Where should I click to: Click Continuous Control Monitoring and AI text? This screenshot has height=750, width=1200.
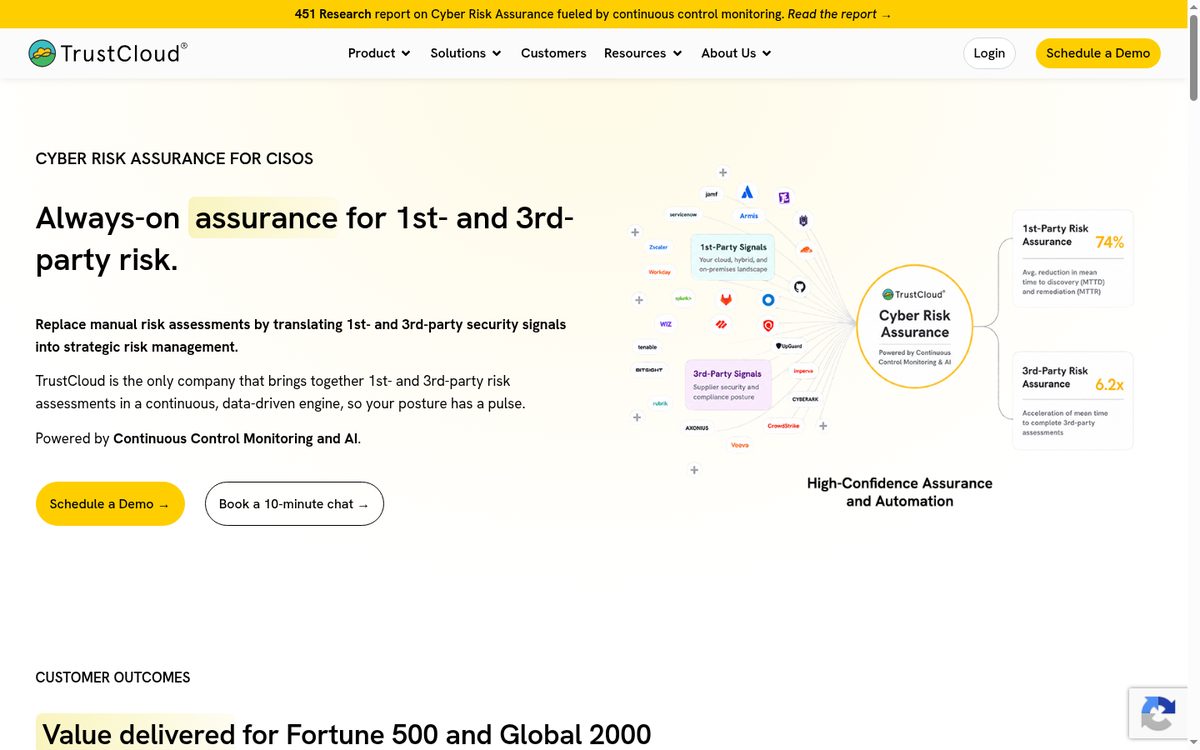(x=235, y=438)
